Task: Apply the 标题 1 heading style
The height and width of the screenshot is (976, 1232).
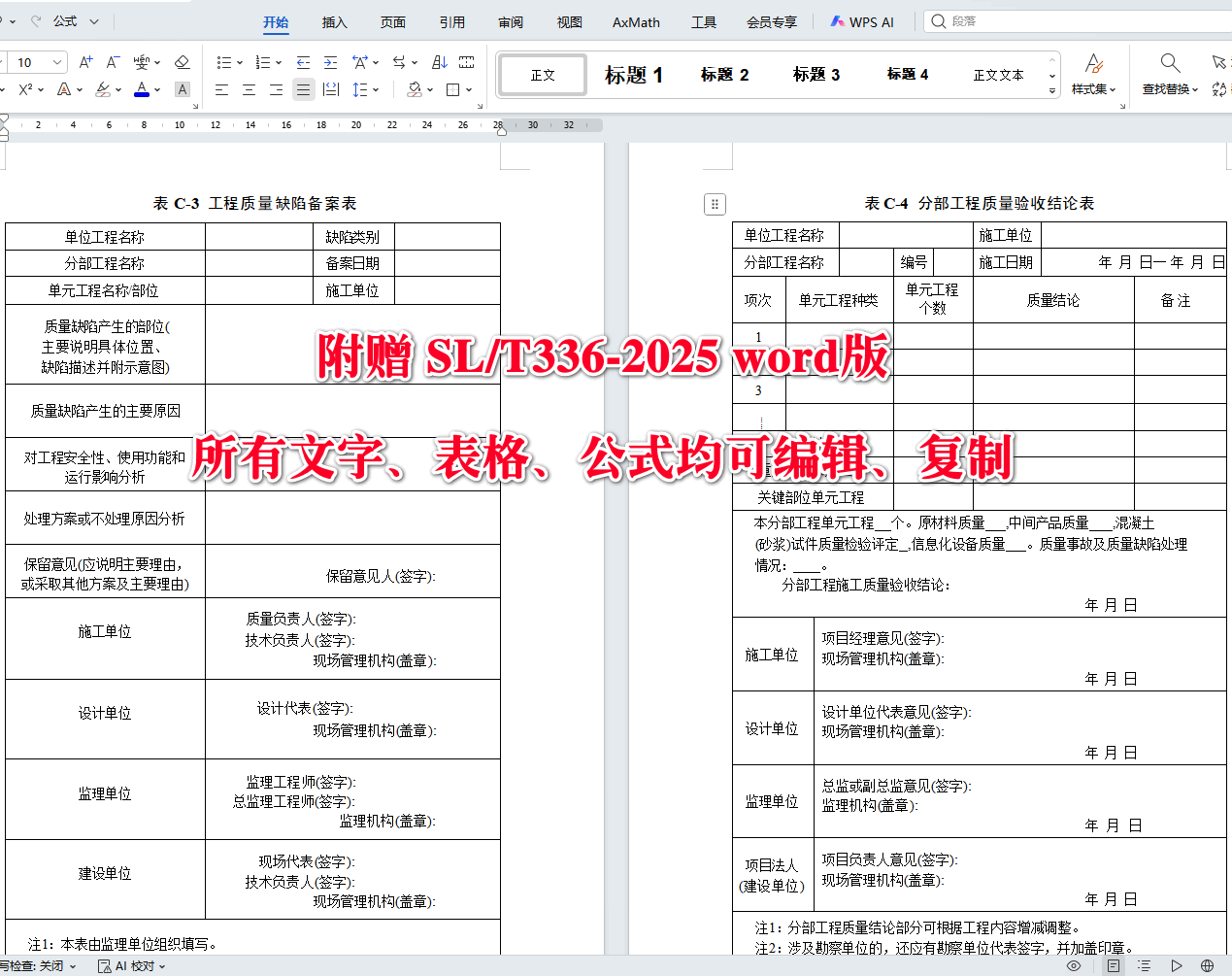Action: (x=632, y=74)
